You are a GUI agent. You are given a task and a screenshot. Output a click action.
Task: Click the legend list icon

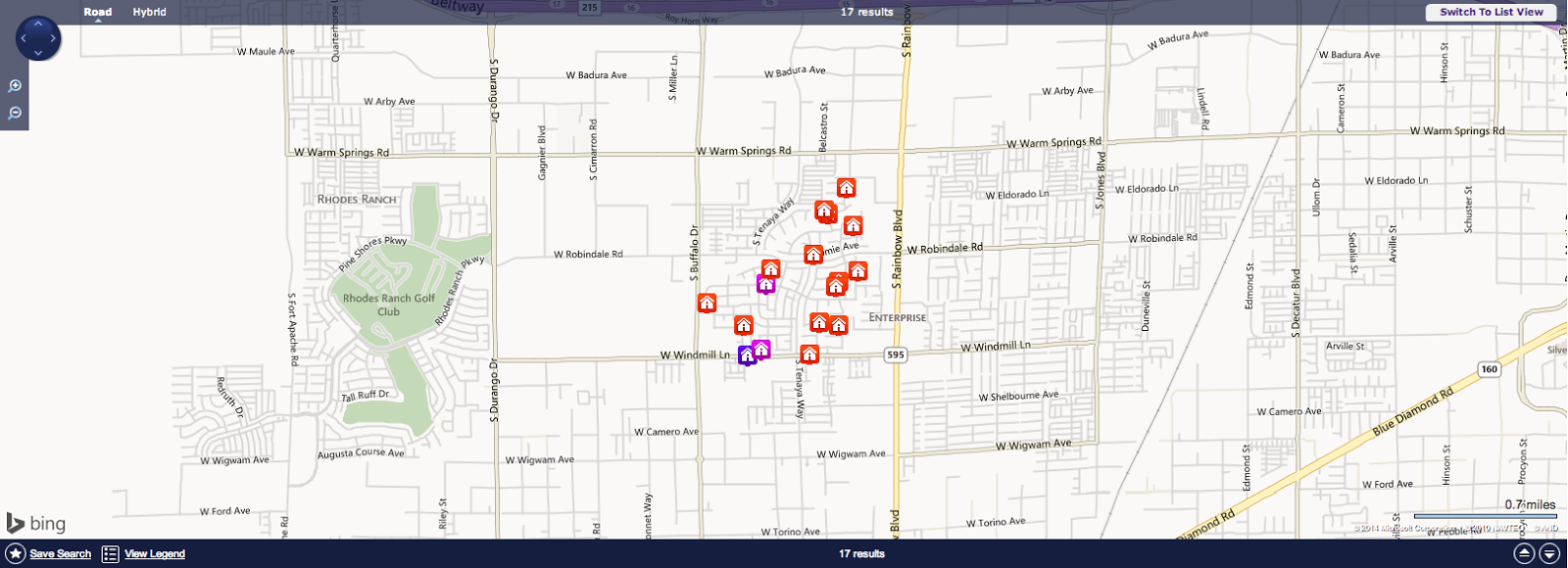111,554
